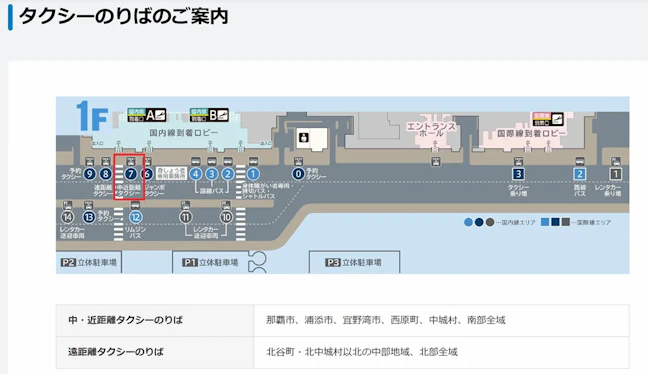Click the 国際線到着ロビー area on map

531,133
